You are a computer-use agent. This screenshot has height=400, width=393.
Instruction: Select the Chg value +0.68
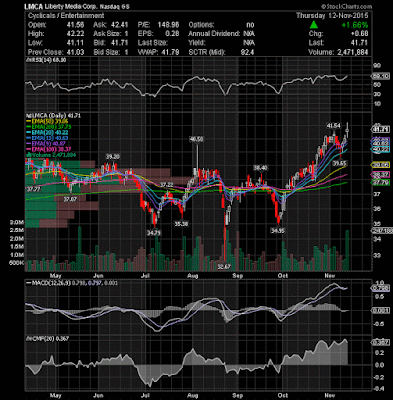point(359,34)
